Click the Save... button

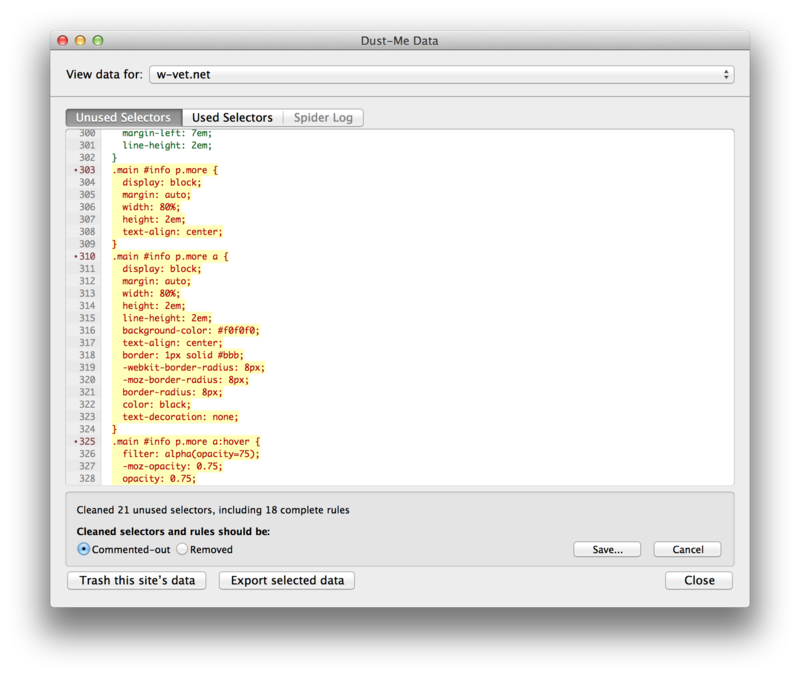(x=607, y=549)
